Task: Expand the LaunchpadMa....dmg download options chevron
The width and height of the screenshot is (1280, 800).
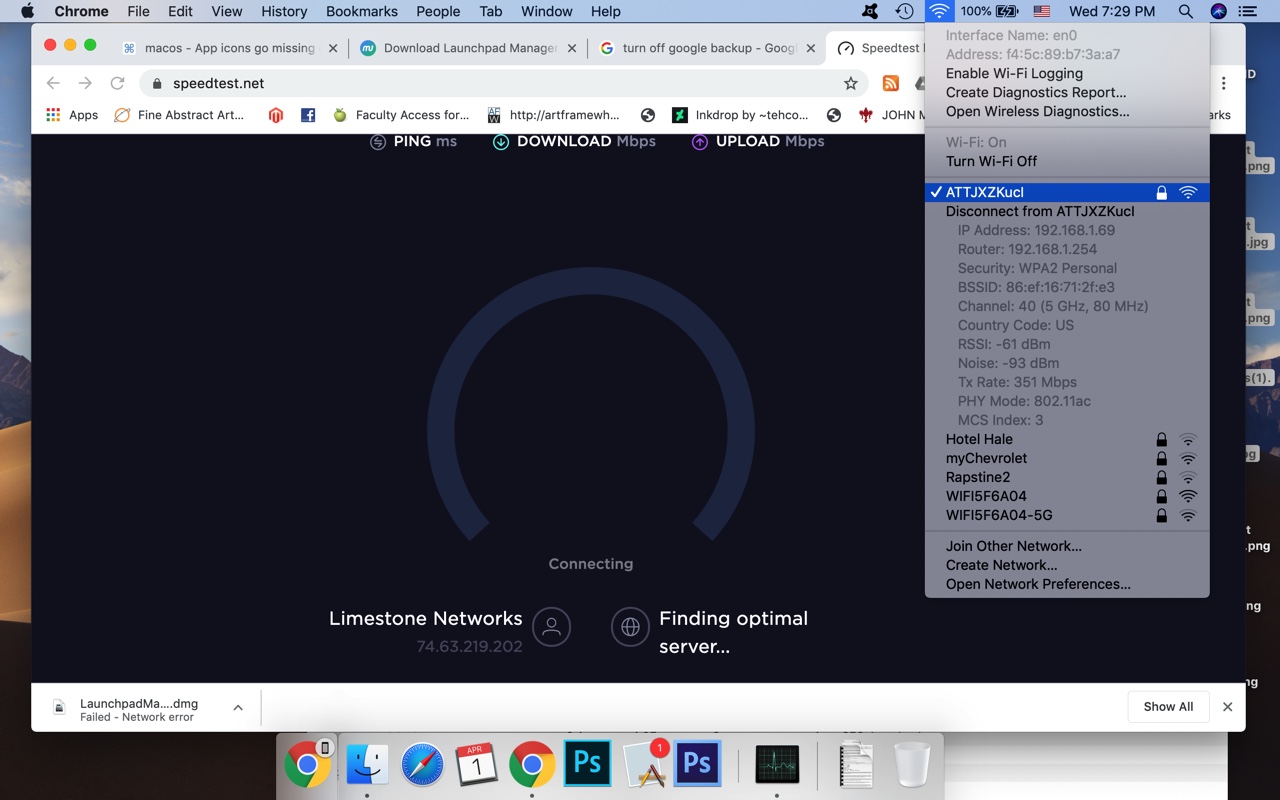Action: (x=238, y=708)
